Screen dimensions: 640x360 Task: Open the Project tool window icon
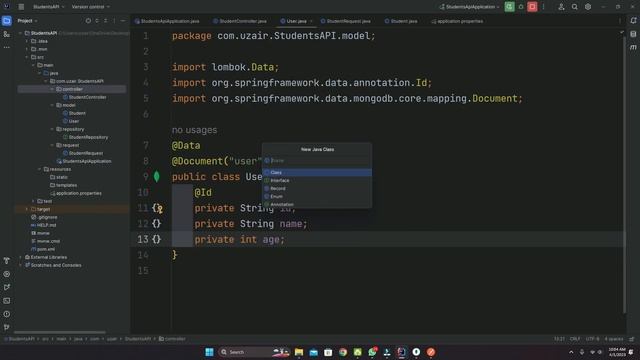point(7,21)
